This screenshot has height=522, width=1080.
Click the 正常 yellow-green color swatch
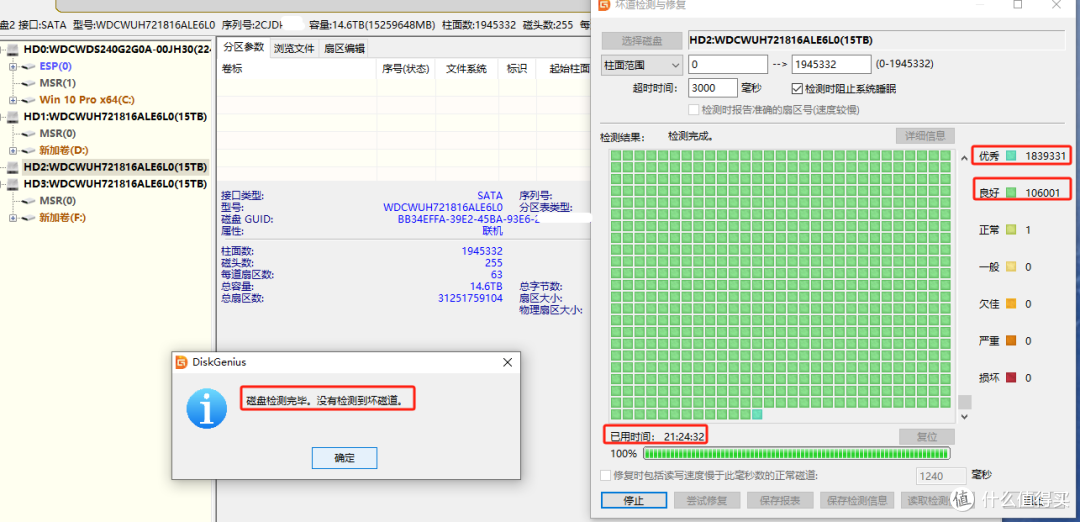(x=1010, y=230)
